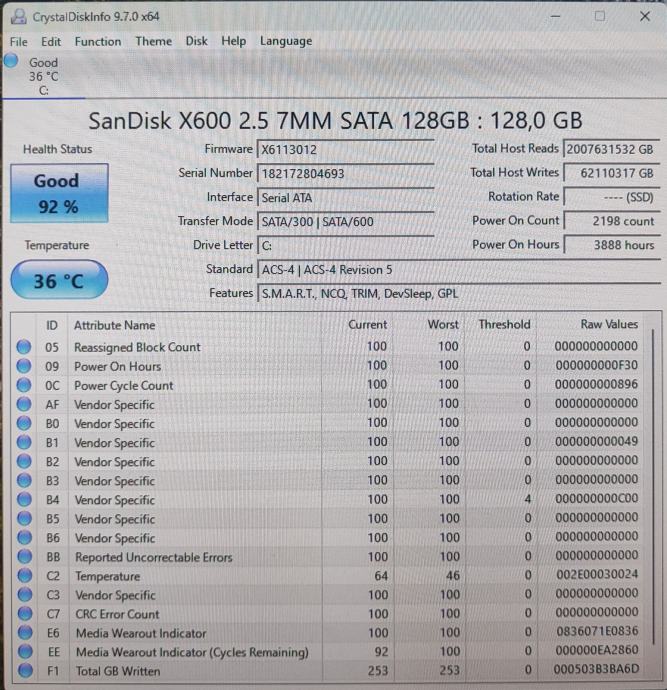Click the CrystalDiskInfo app icon in title bar
Viewport: 667px width, 690px height.
click(18, 17)
